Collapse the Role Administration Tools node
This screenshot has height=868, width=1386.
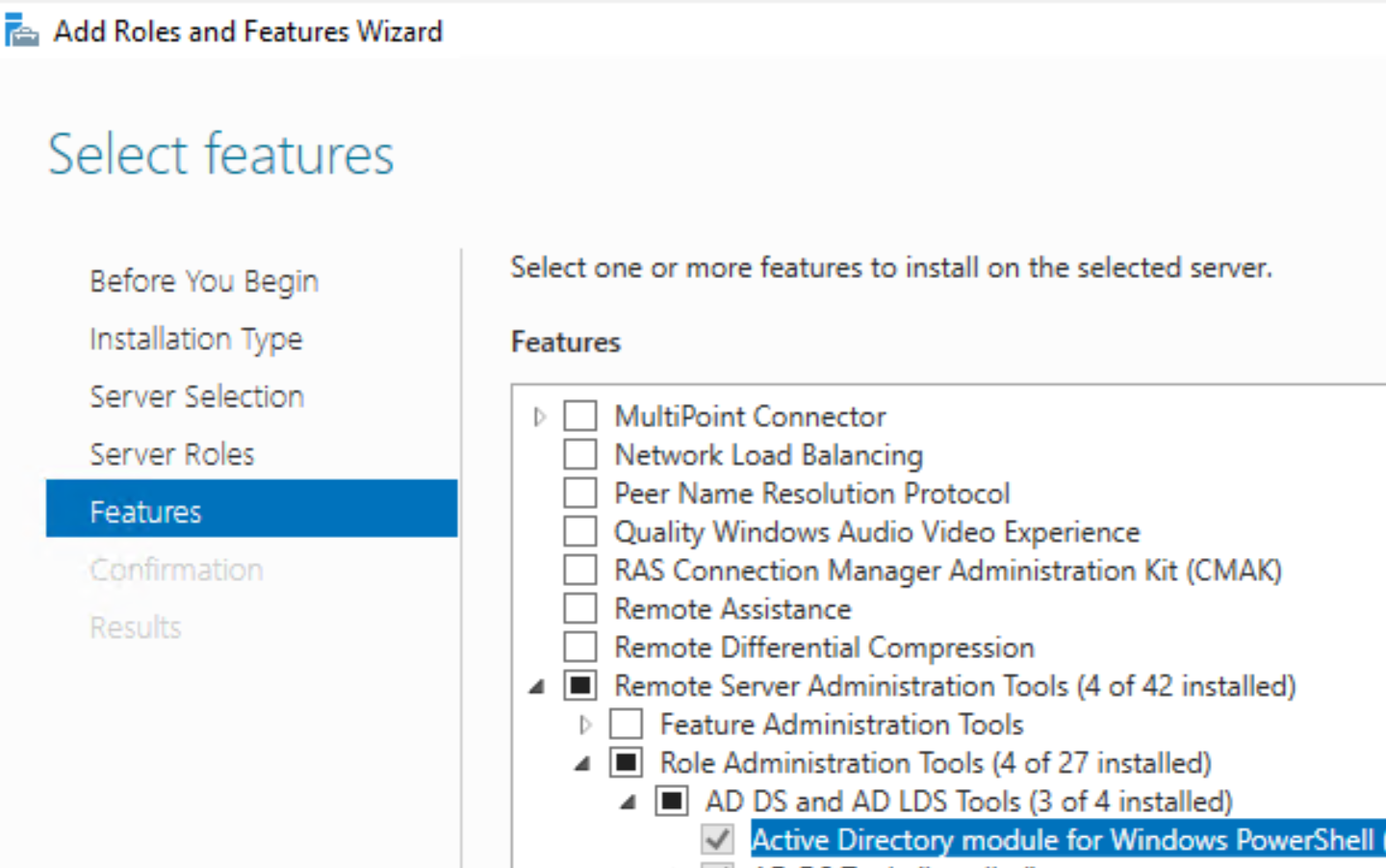582,763
